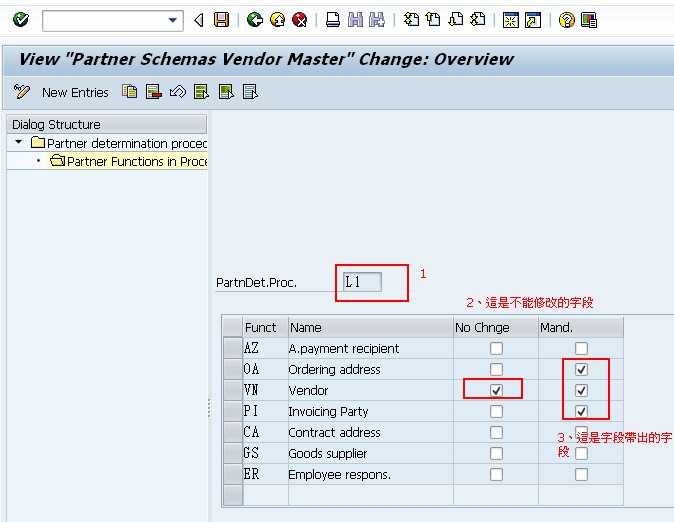Select the GS row selector button
This screenshot has width=674, height=522.
tap(233, 453)
